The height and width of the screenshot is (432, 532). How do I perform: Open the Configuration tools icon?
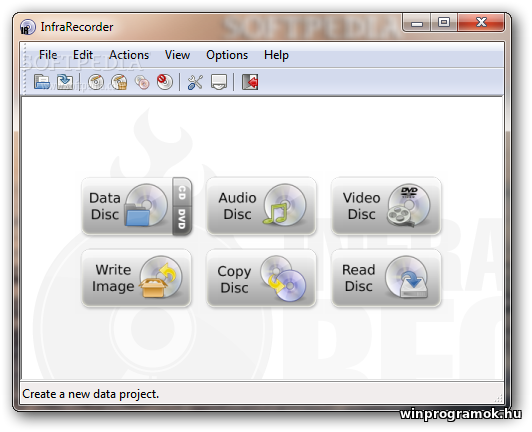tap(195, 82)
